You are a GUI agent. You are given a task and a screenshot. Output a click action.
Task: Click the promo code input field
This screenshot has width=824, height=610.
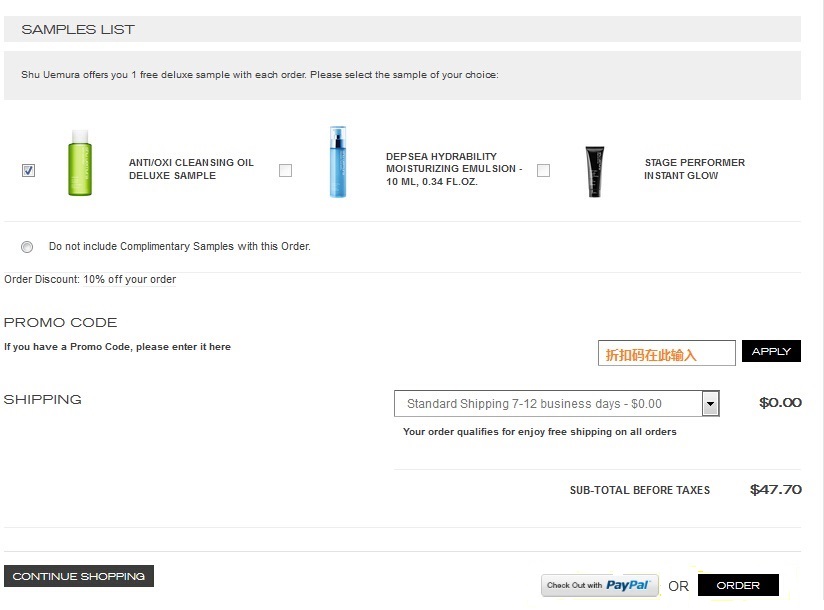(x=666, y=353)
